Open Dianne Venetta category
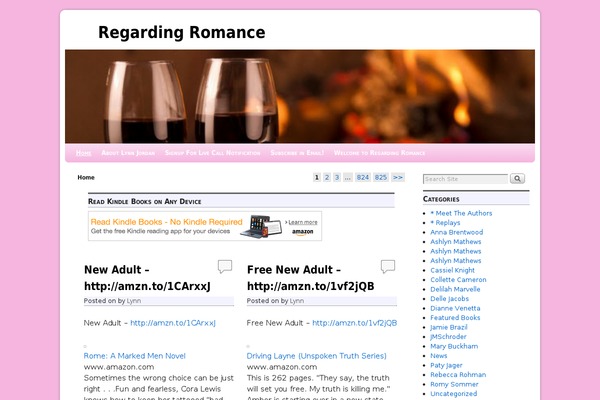Screen dimensions: 600x400 coord(455,308)
